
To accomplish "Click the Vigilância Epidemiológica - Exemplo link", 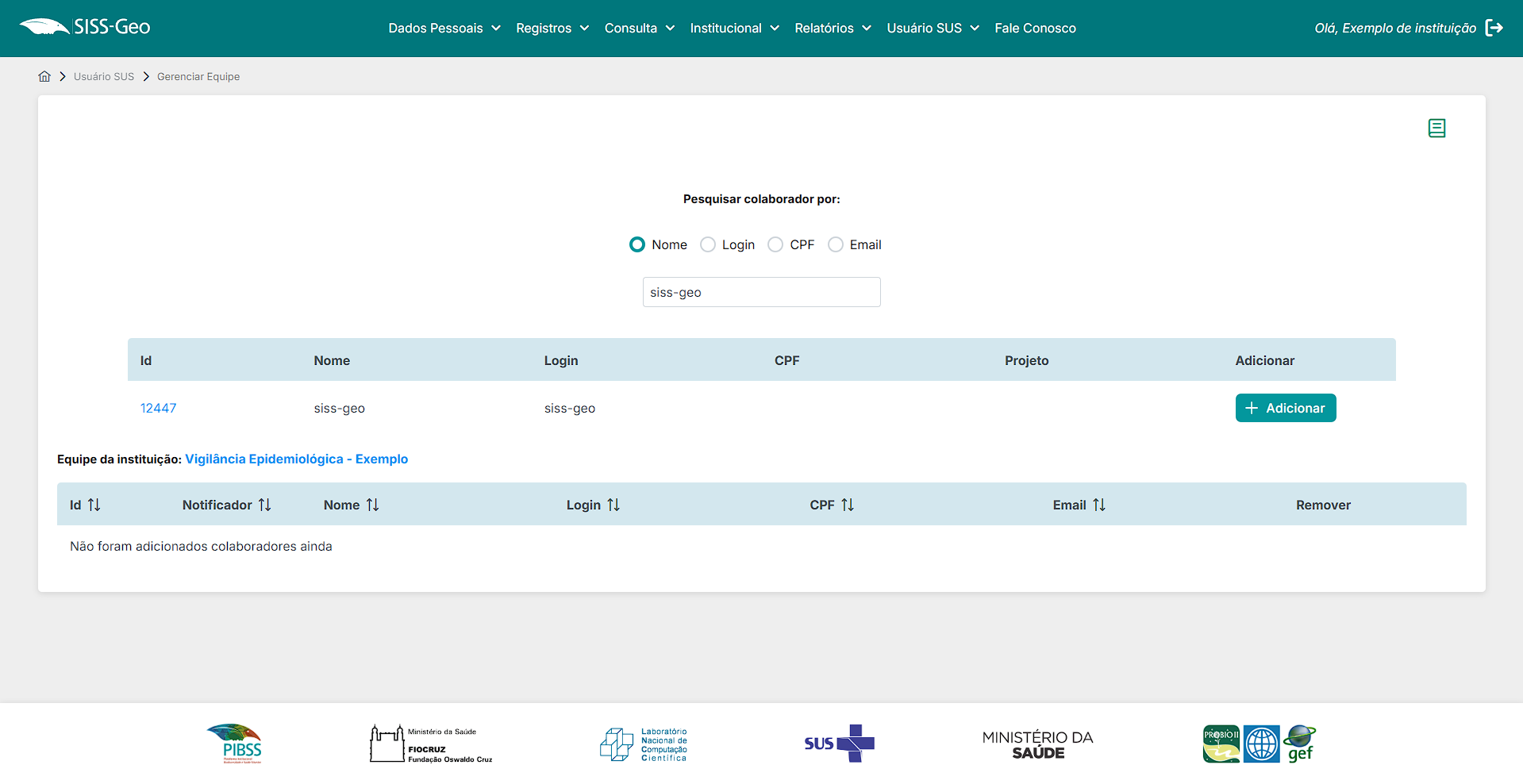I will [x=296, y=459].
